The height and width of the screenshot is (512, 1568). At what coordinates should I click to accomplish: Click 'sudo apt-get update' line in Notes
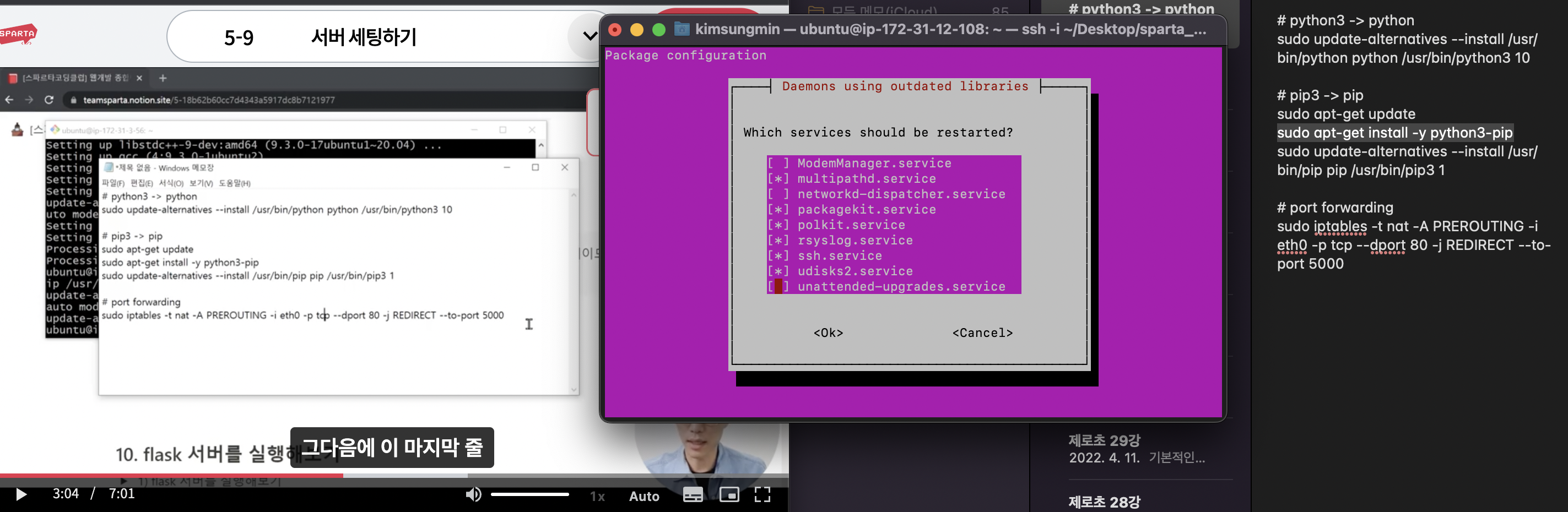tap(1346, 114)
